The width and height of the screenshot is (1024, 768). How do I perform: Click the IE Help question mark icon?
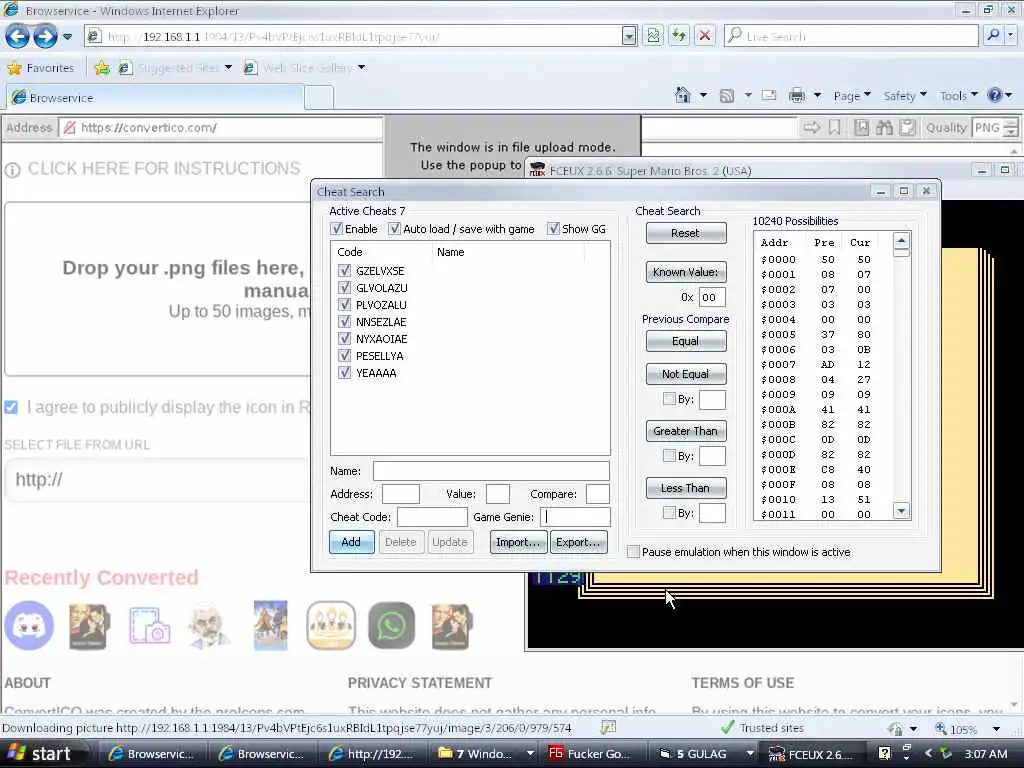tap(995, 95)
